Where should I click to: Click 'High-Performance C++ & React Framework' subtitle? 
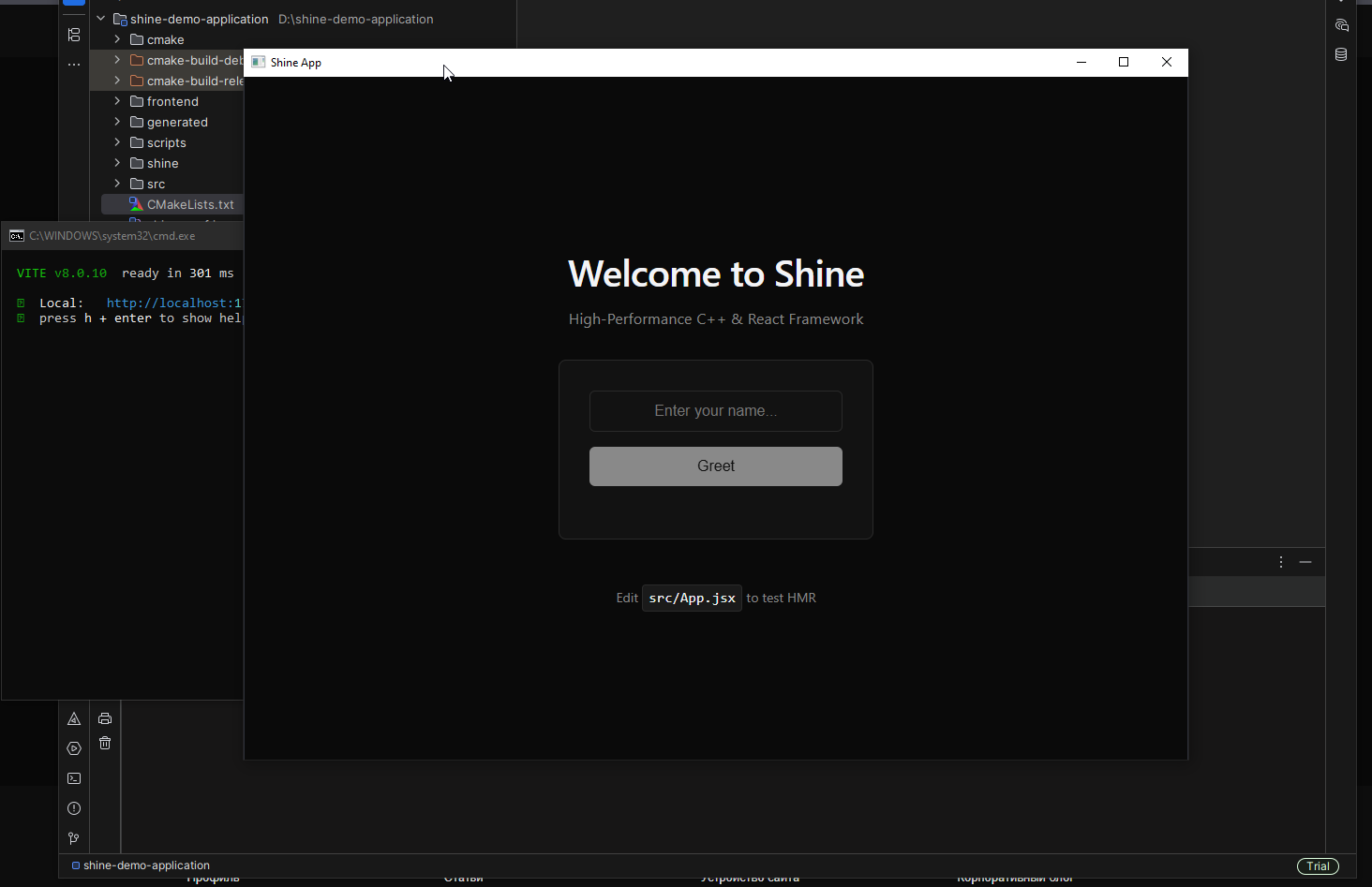716,319
